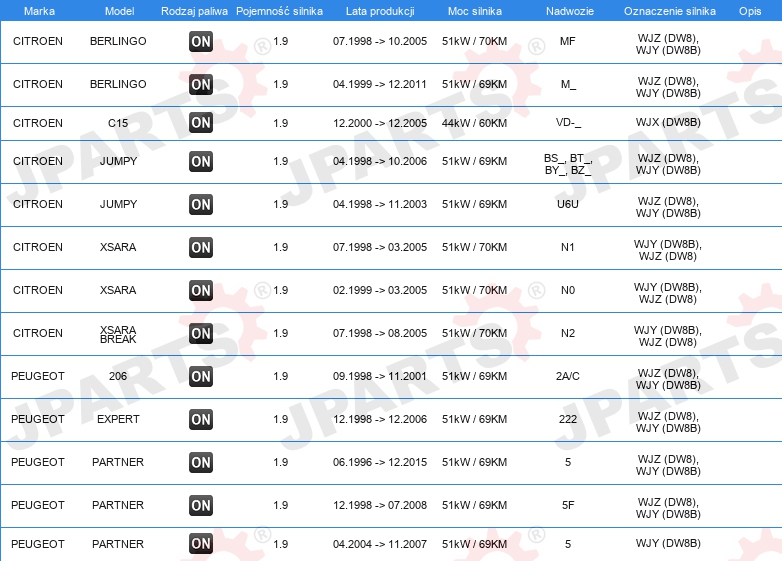Click the date range 12.1998 -> 07.2008
The height and width of the screenshot is (561, 782).
pyautogui.click(x=380, y=505)
